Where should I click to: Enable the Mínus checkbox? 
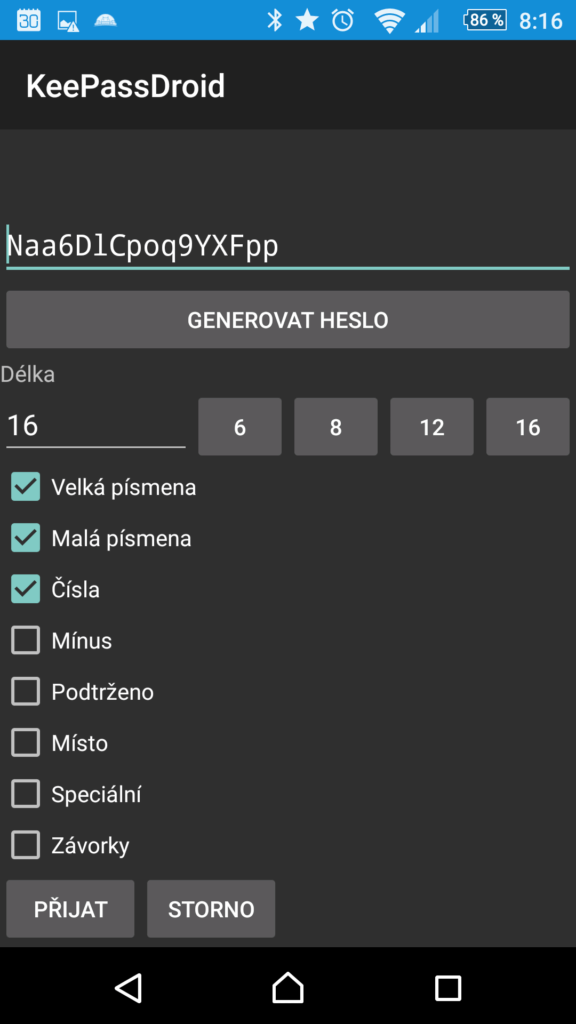(x=25, y=641)
